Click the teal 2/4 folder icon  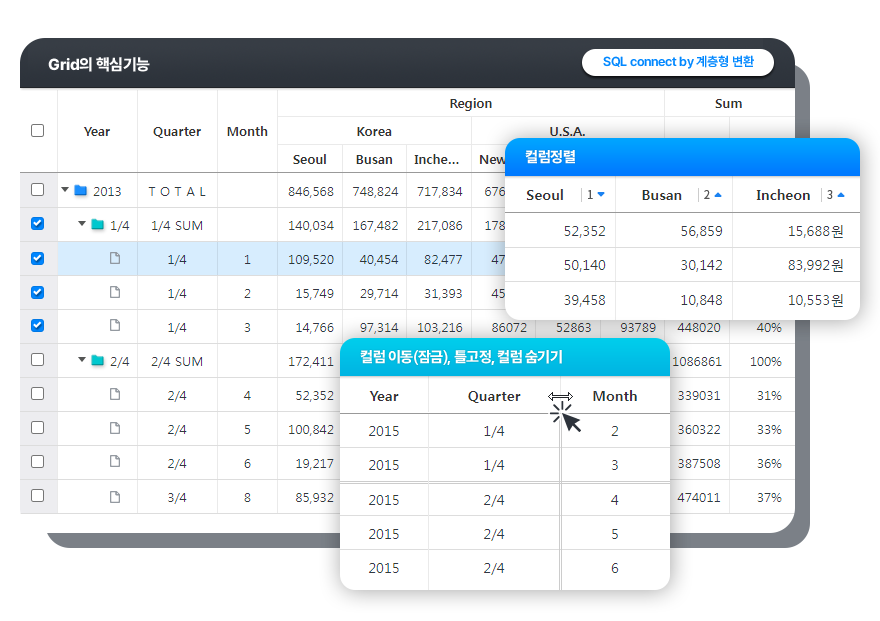98,361
